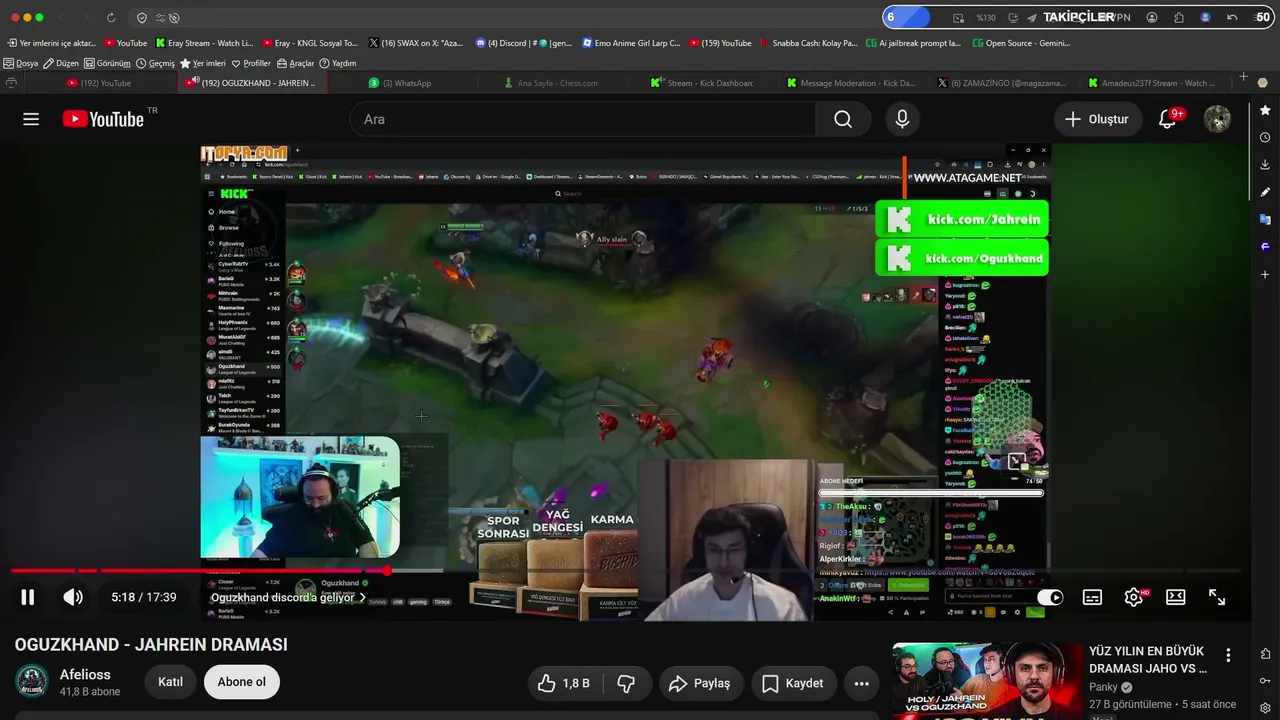Open Afelioss channel avatar

tap(31, 681)
